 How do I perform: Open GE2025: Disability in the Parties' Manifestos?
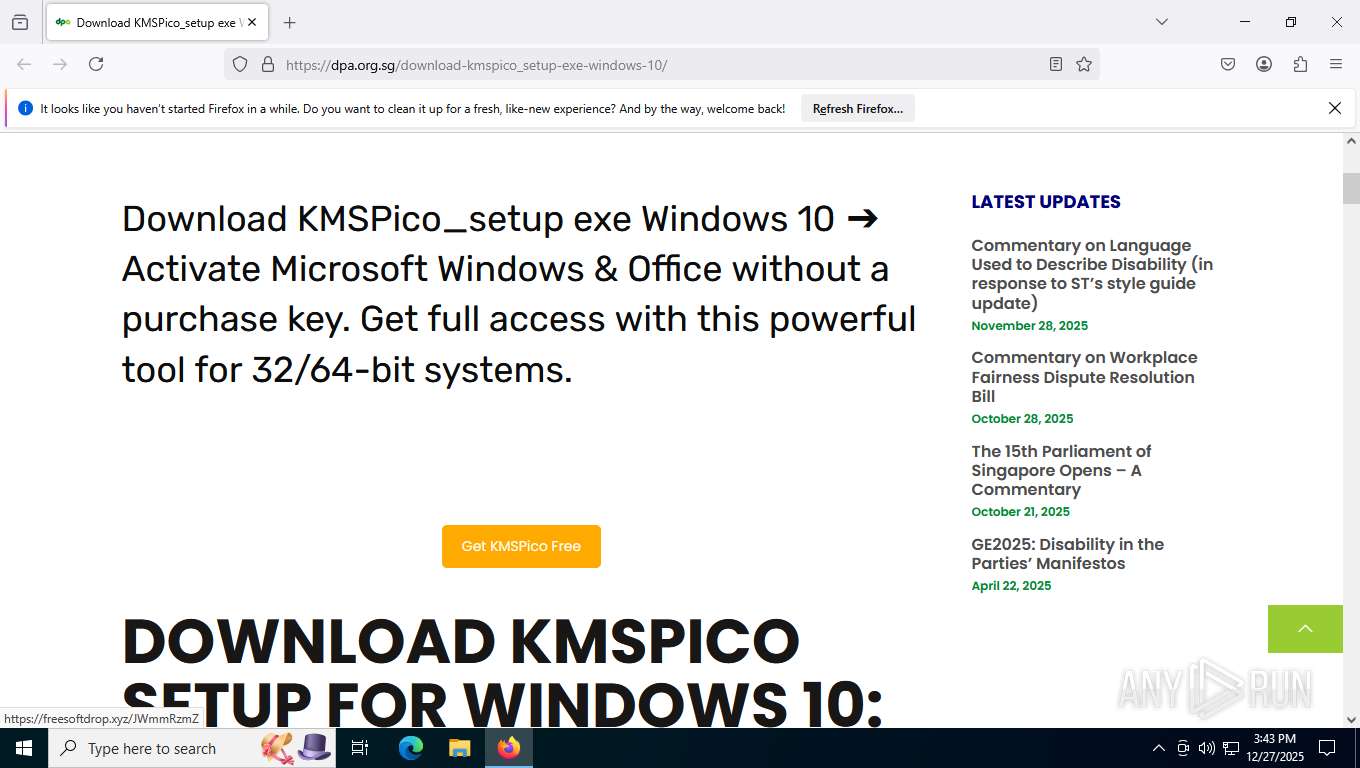point(1067,554)
